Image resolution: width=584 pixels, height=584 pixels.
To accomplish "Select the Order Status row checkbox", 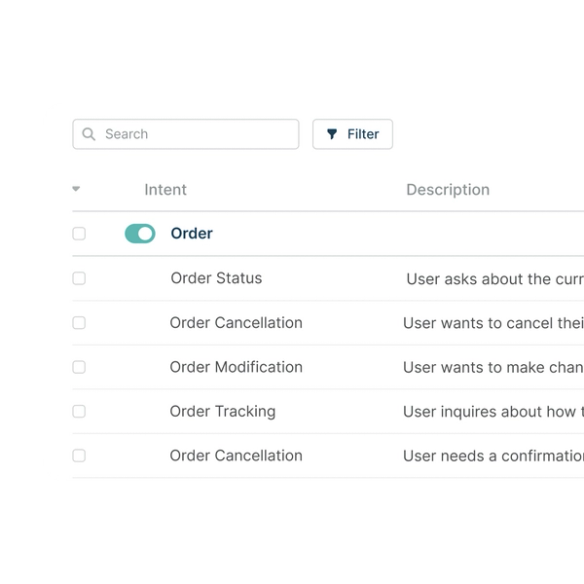I will (79, 278).
